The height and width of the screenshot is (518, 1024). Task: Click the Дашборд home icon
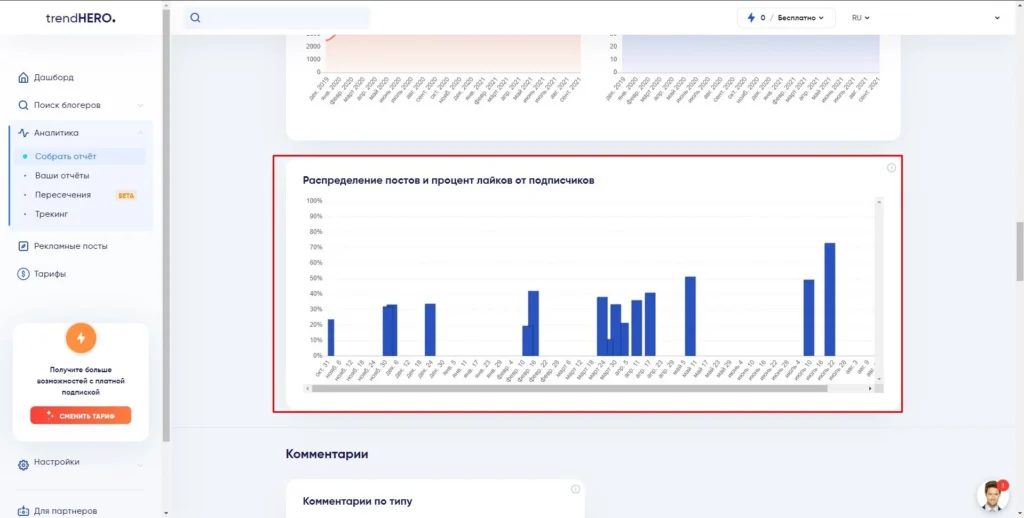[x=23, y=77]
